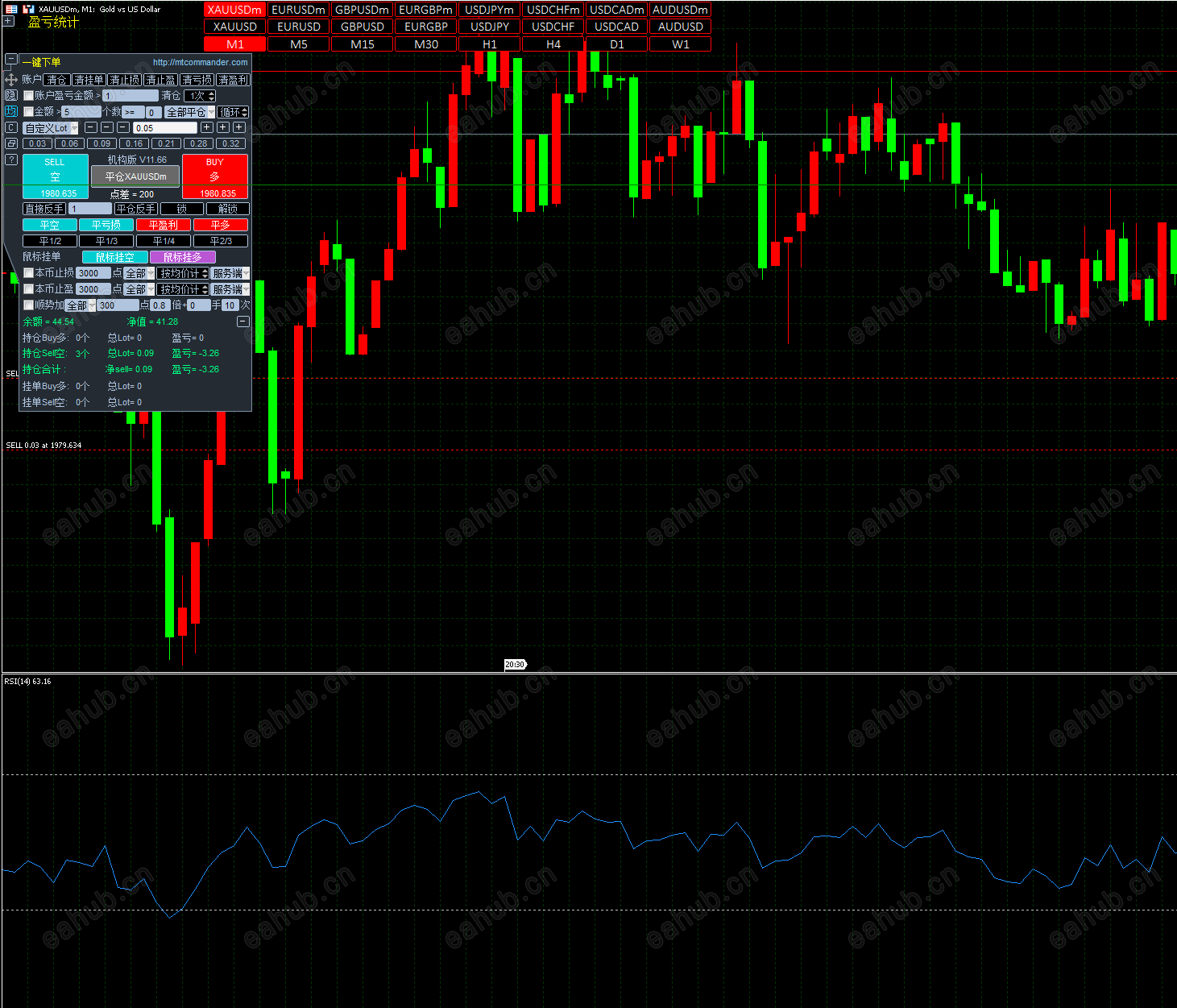Screen dimensions: 1177x1008
Task: Click the 清仓 account button
Action: coord(56,80)
